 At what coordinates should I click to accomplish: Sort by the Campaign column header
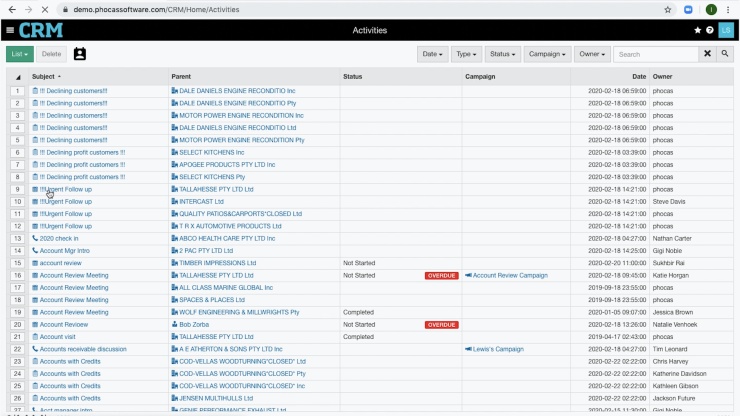coord(480,76)
